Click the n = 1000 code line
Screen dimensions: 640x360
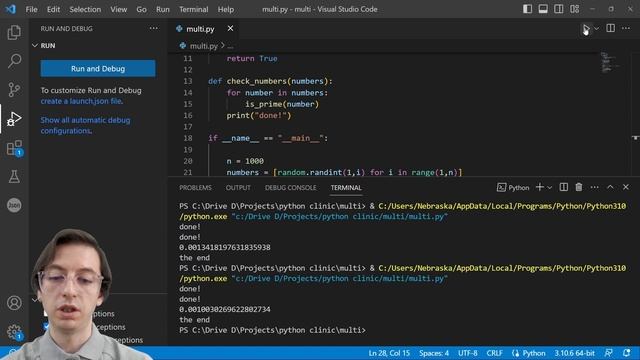pyautogui.click(x=245, y=161)
